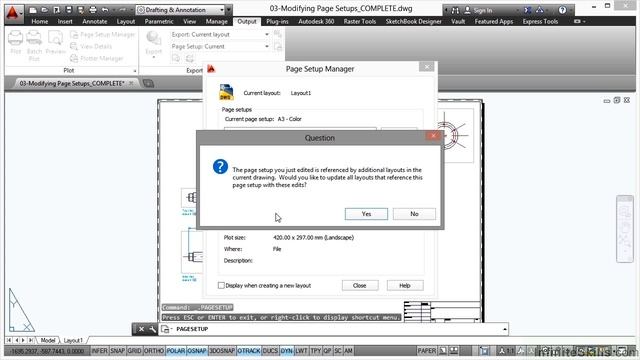Expand the Sign In dropdown
640x360 pixels.
[x=517, y=10]
